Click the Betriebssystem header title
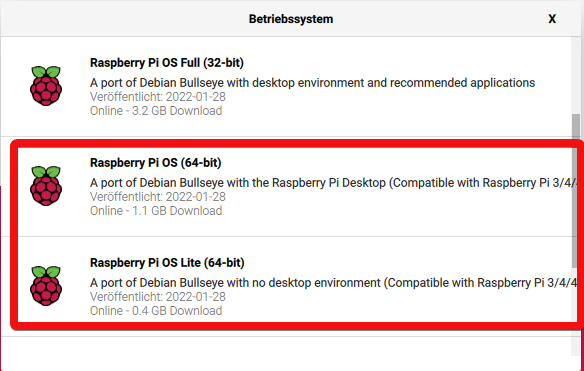The width and height of the screenshot is (584, 371). (291, 19)
